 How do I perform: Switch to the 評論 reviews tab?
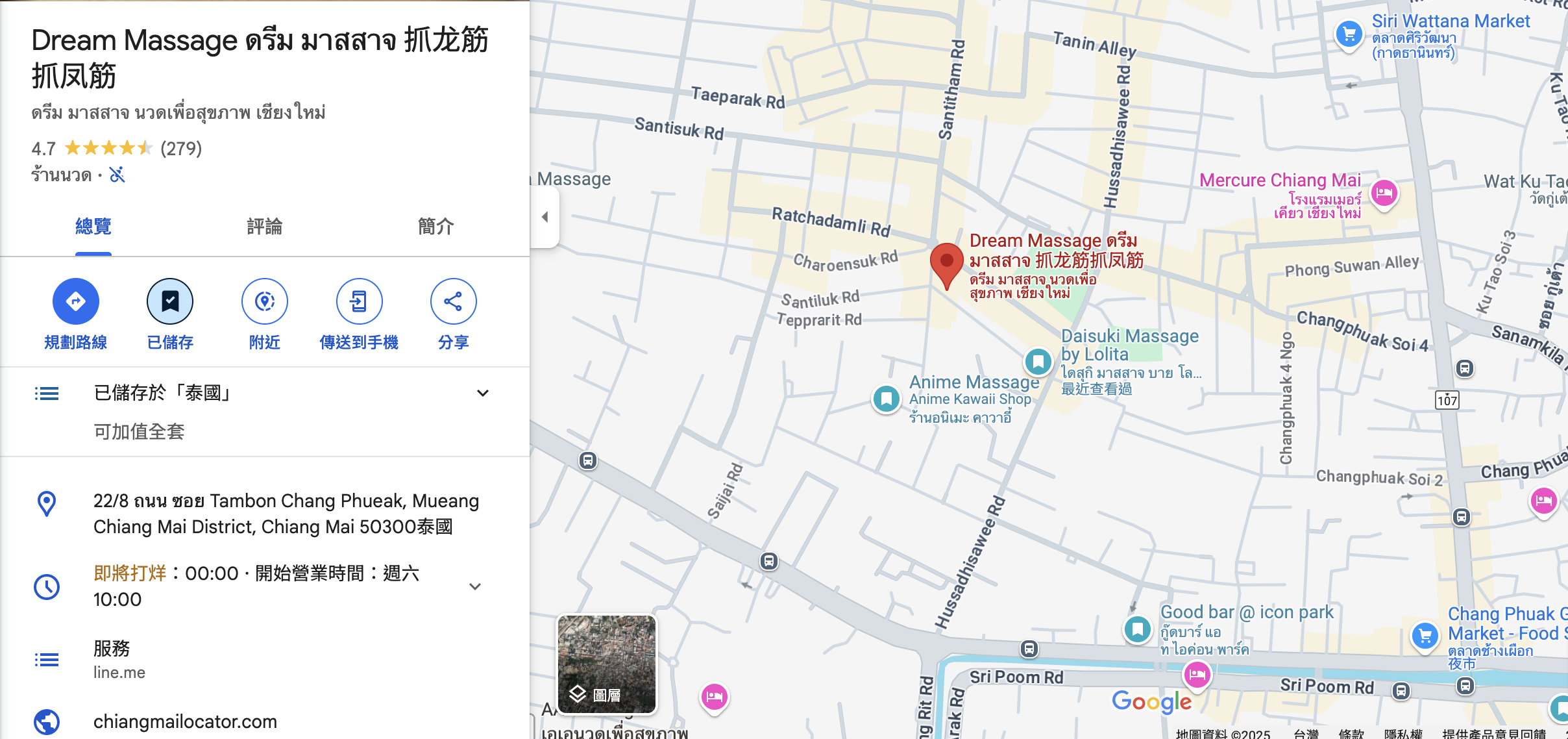[x=265, y=227]
